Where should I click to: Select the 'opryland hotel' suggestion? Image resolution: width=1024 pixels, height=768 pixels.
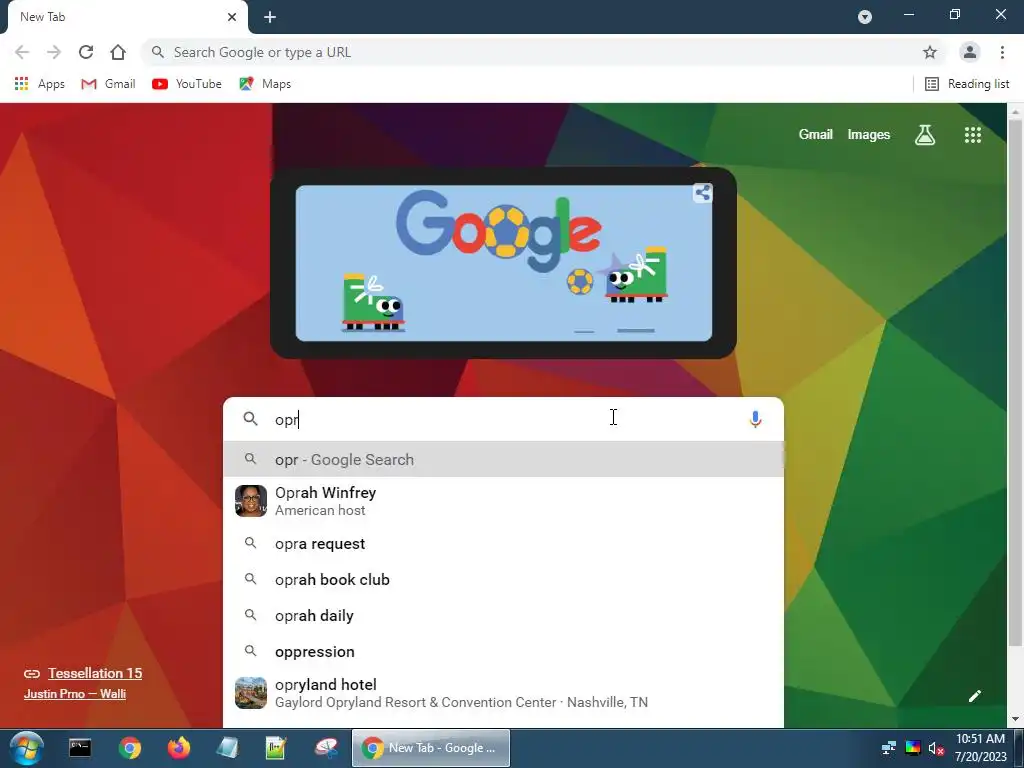click(x=503, y=693)
